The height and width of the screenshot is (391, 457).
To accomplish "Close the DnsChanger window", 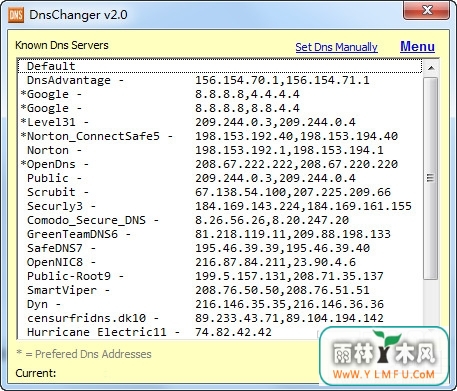I will point(426,10).
